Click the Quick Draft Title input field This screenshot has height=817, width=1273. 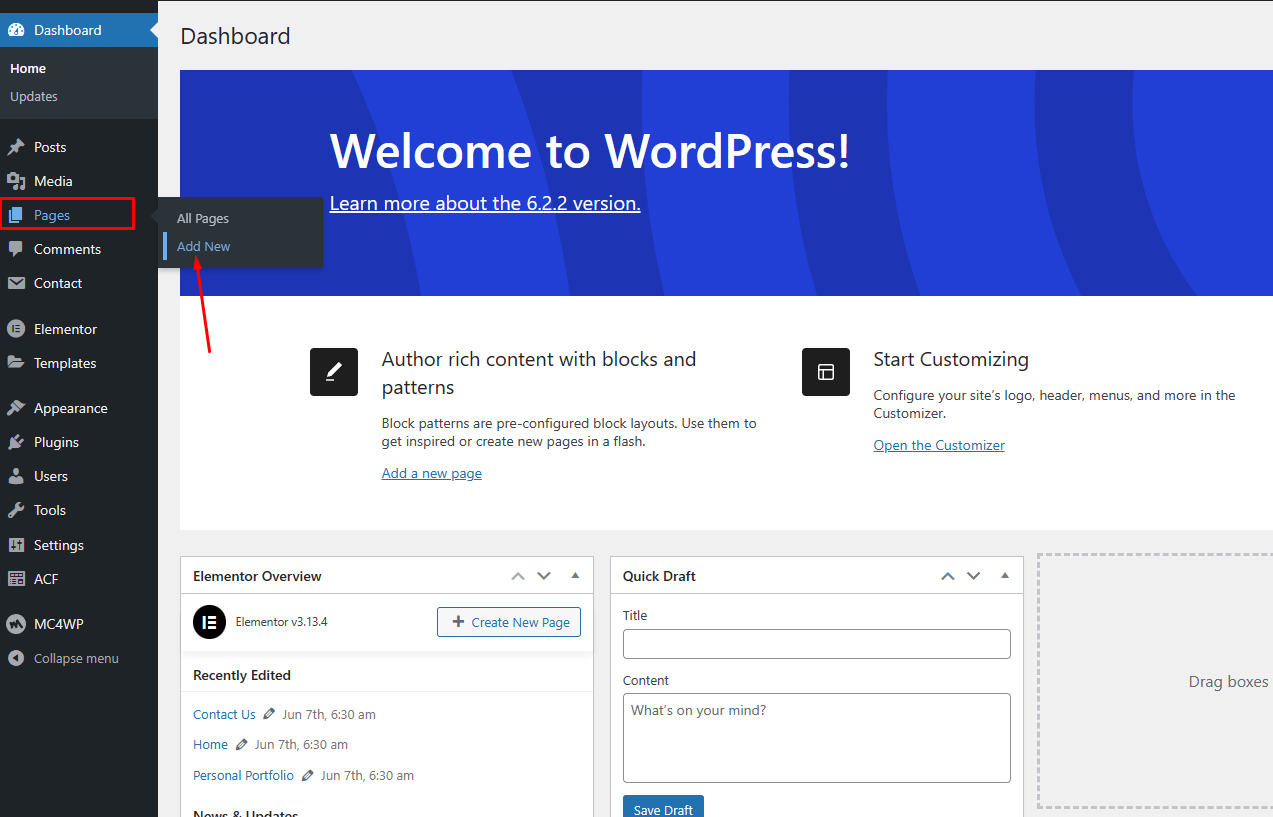[816, 644]
